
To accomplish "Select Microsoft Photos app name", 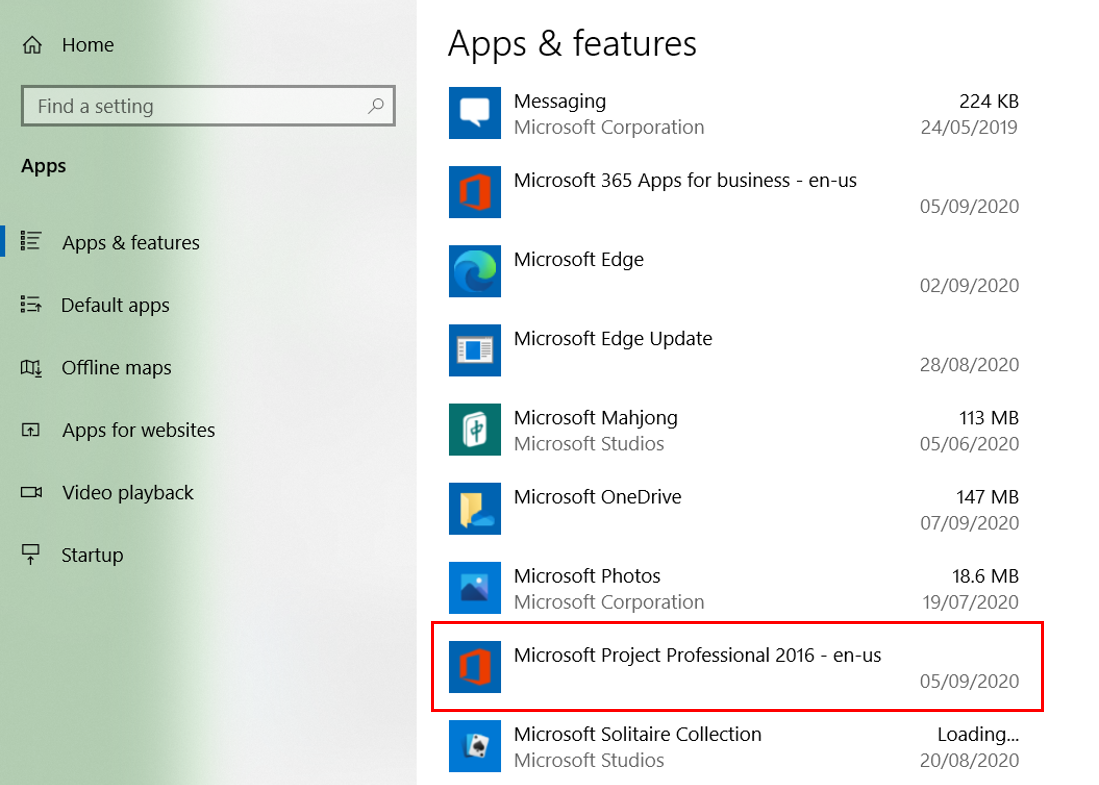I will click(587, 576).
